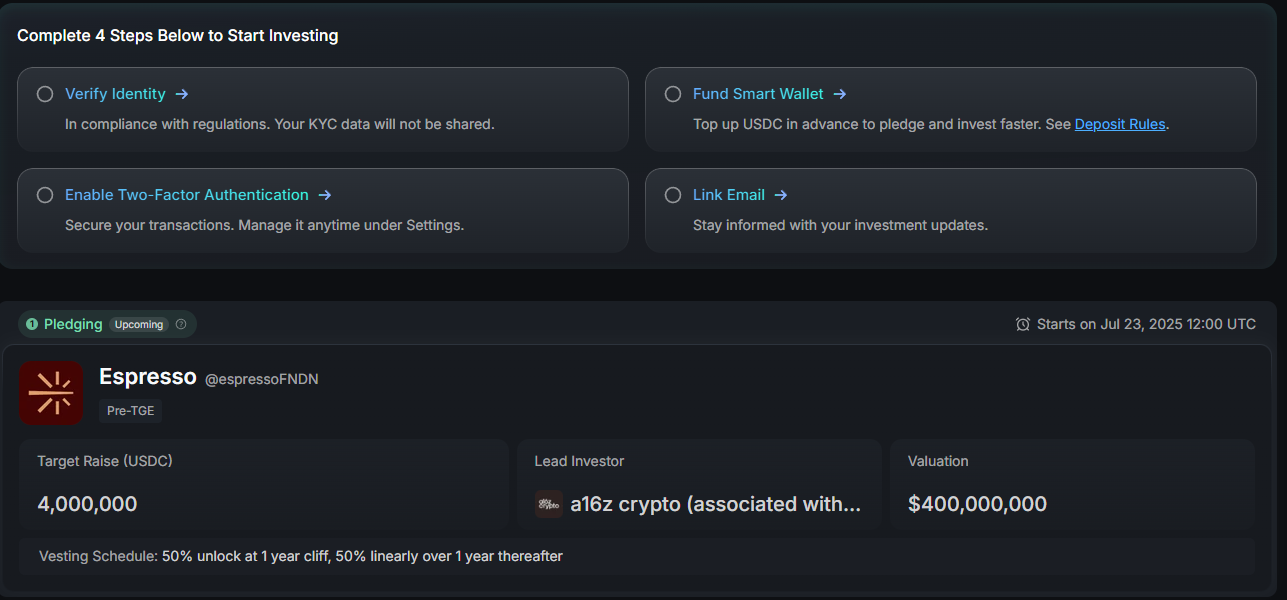Screen dimensions: 1287x600
Task: Click the arrow beside Enable Two-Factor Authentication
Action: 324,195
